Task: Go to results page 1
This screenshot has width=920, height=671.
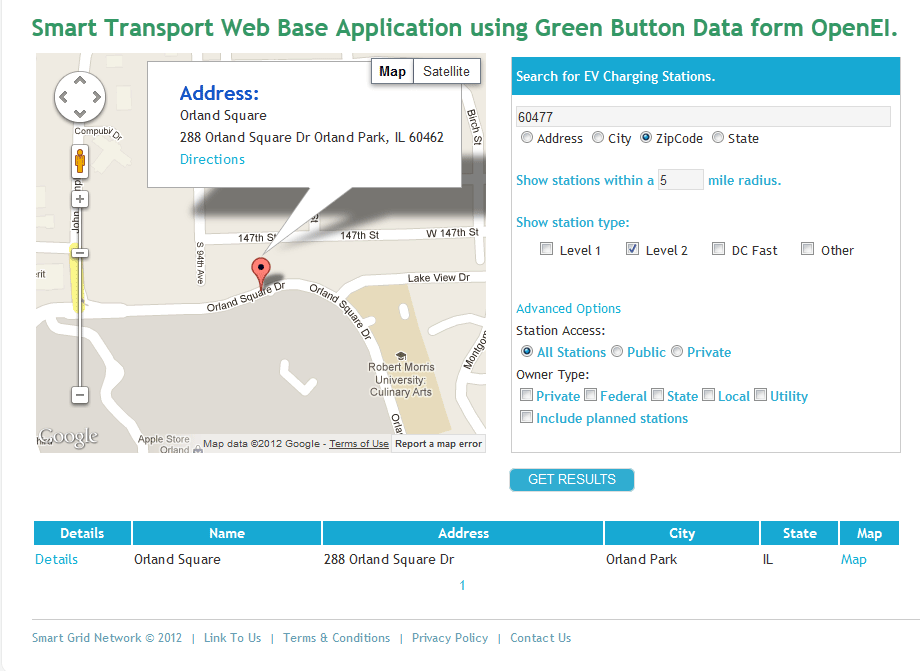Action: (x=462, y=585)
